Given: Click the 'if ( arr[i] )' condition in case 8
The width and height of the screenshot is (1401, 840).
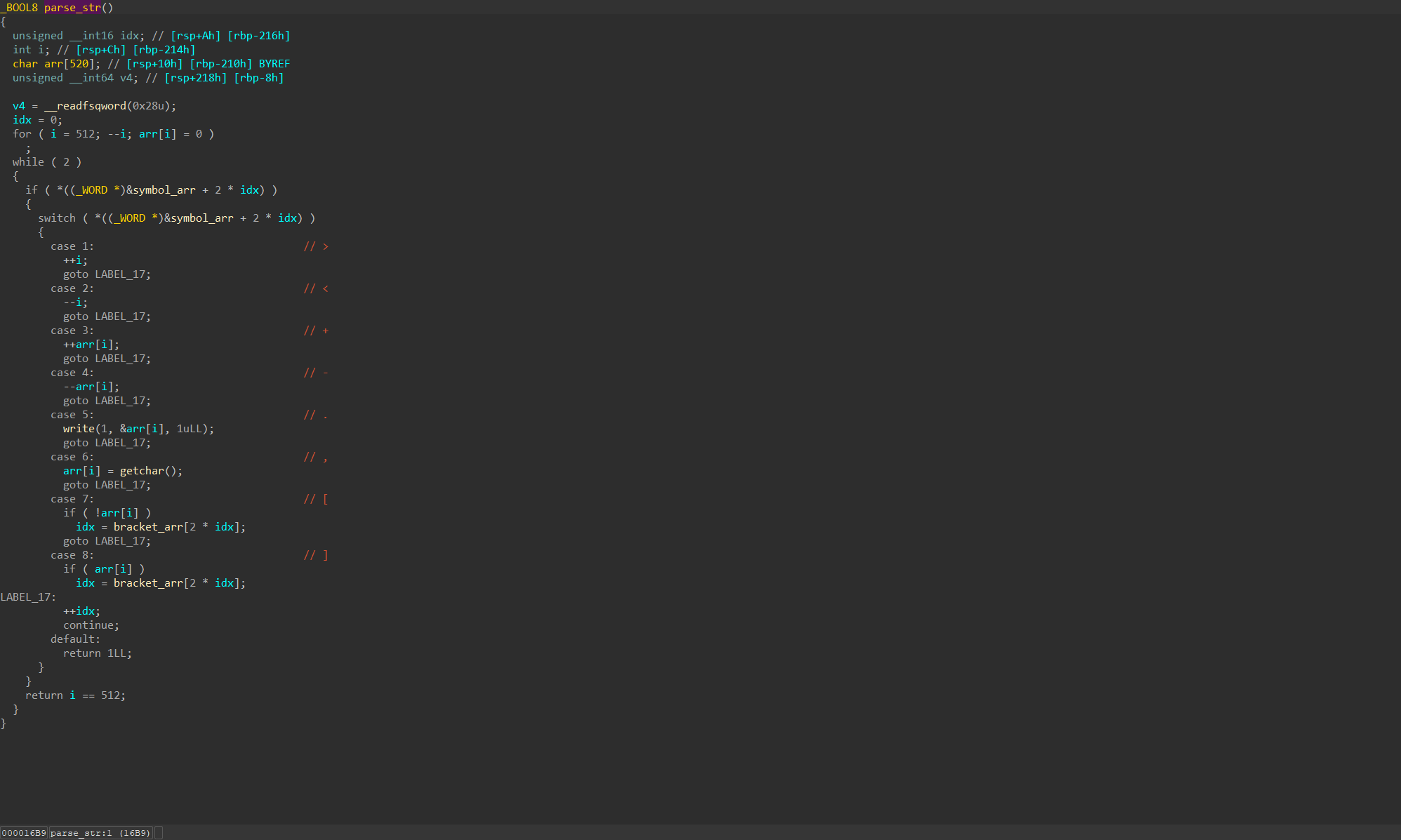Looking at the screenshot, I should coord(104,569).
